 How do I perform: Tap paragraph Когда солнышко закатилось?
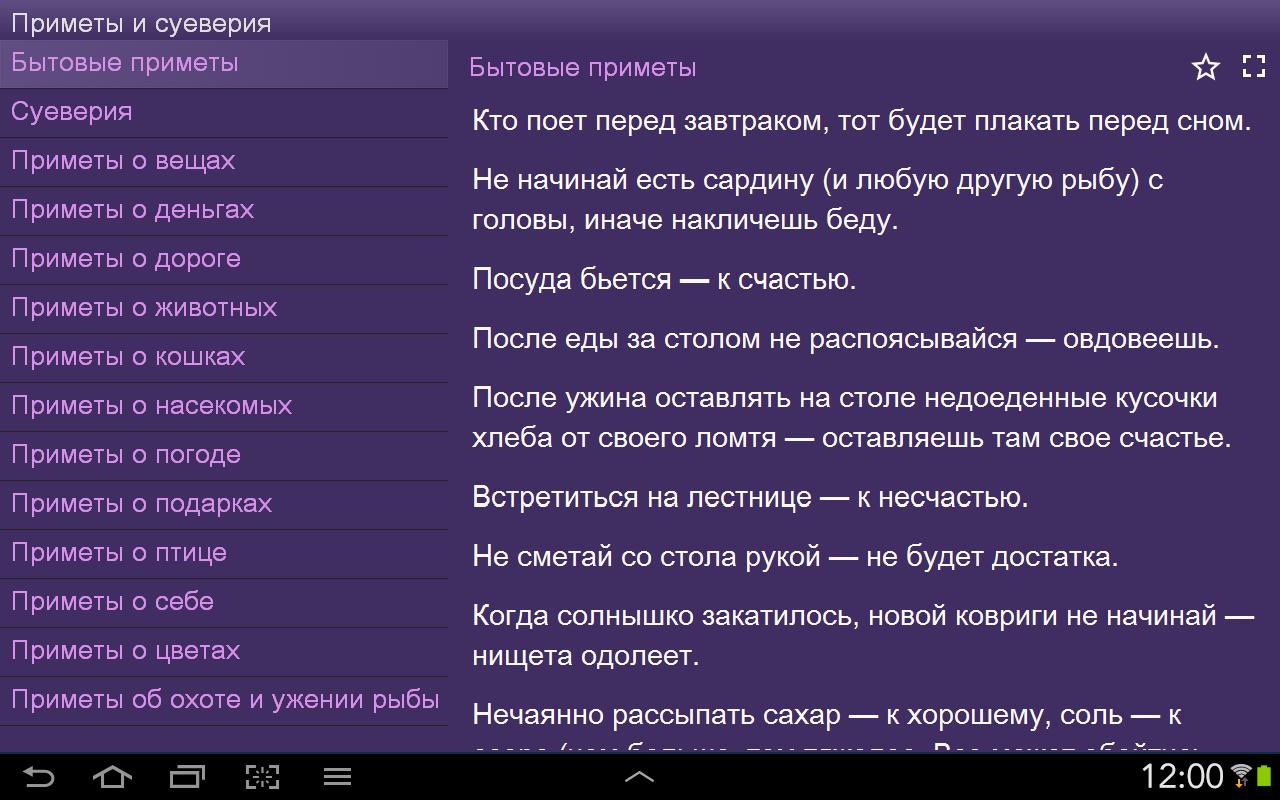(863, 635)
